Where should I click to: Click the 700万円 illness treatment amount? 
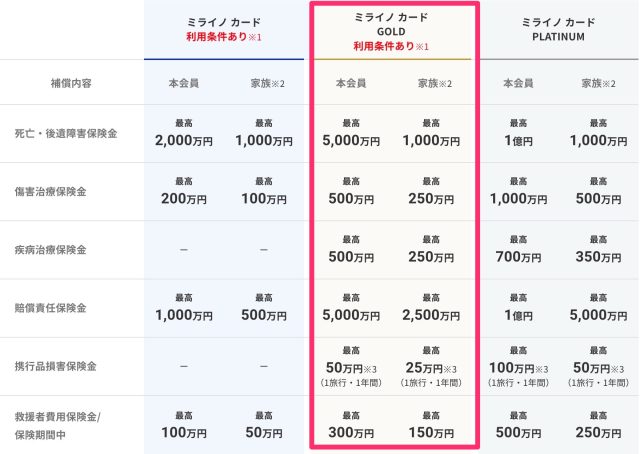(x=518, y=256)
